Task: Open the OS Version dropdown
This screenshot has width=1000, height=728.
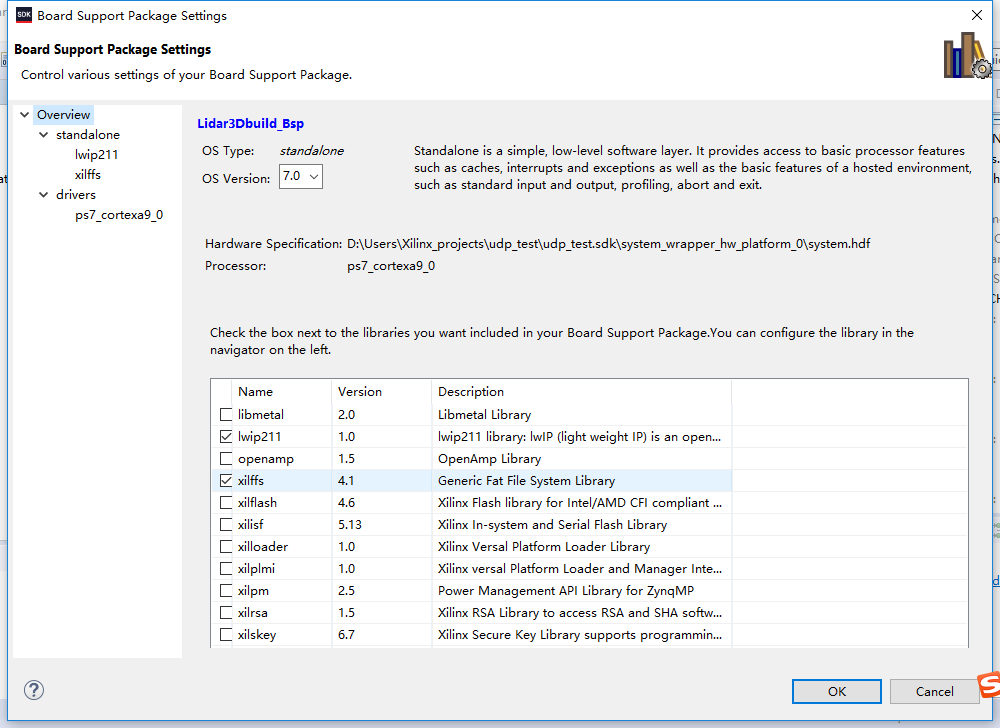Action: pos(300,177)
